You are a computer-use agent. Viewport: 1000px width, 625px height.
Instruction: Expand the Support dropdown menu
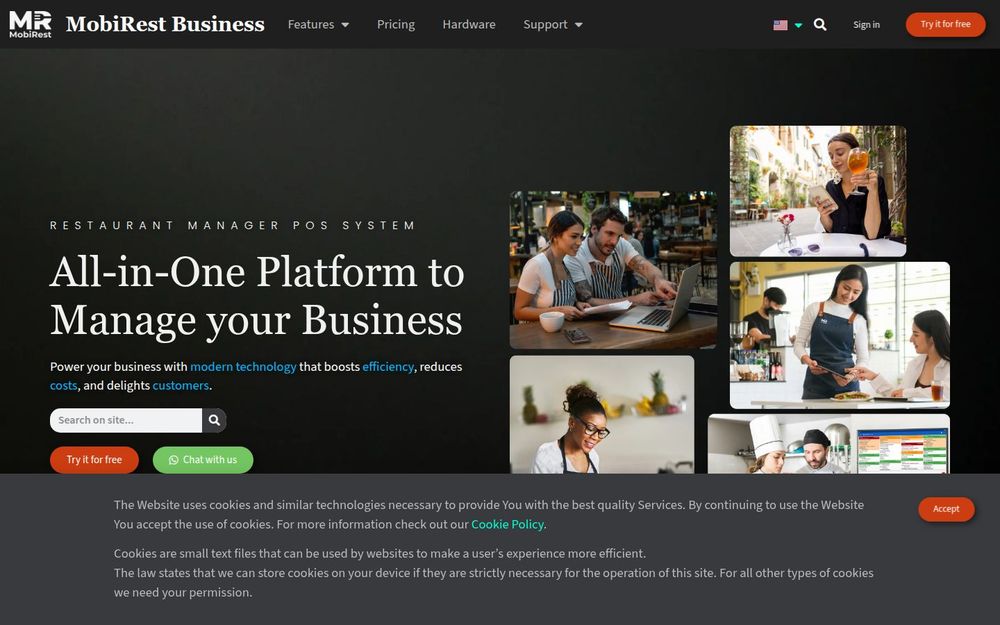pyautogui.click(x=553, y=24)
